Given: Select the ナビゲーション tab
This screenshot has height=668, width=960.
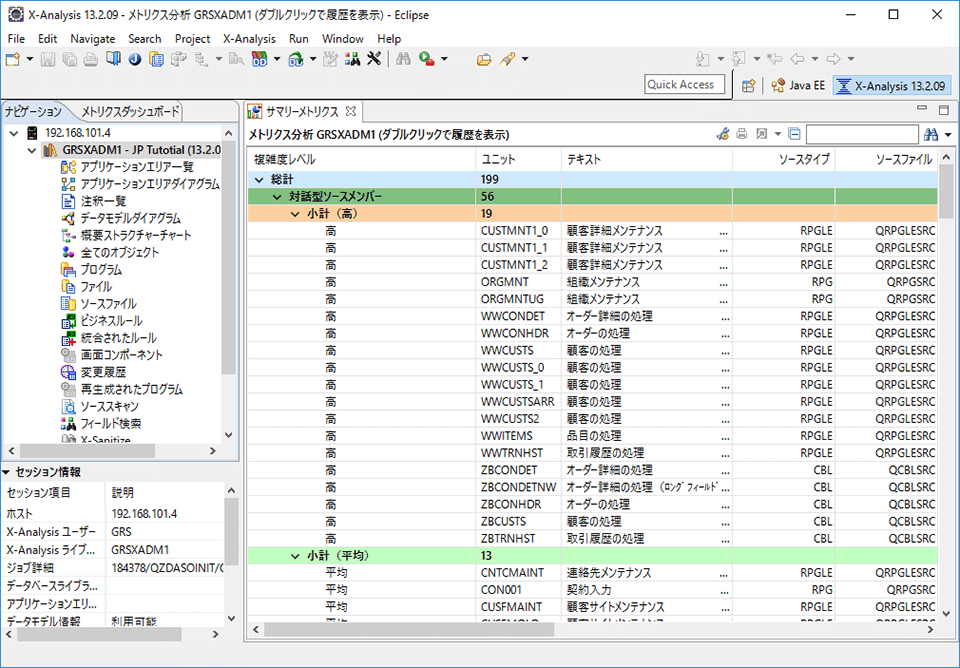Looking at the screenshot, I should pyautogui.click(x=33, y=111).
